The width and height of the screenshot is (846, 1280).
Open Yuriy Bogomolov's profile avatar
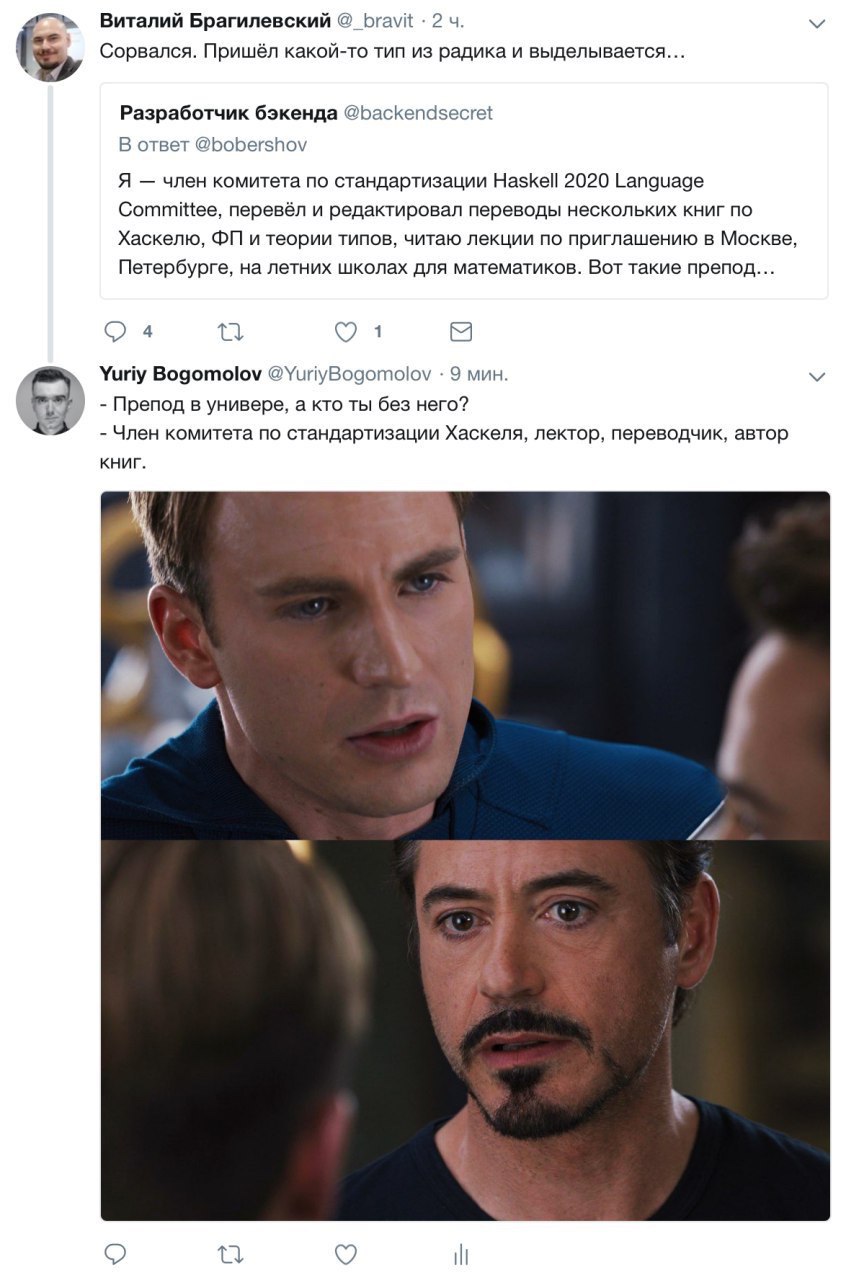(x=50, y=401)
